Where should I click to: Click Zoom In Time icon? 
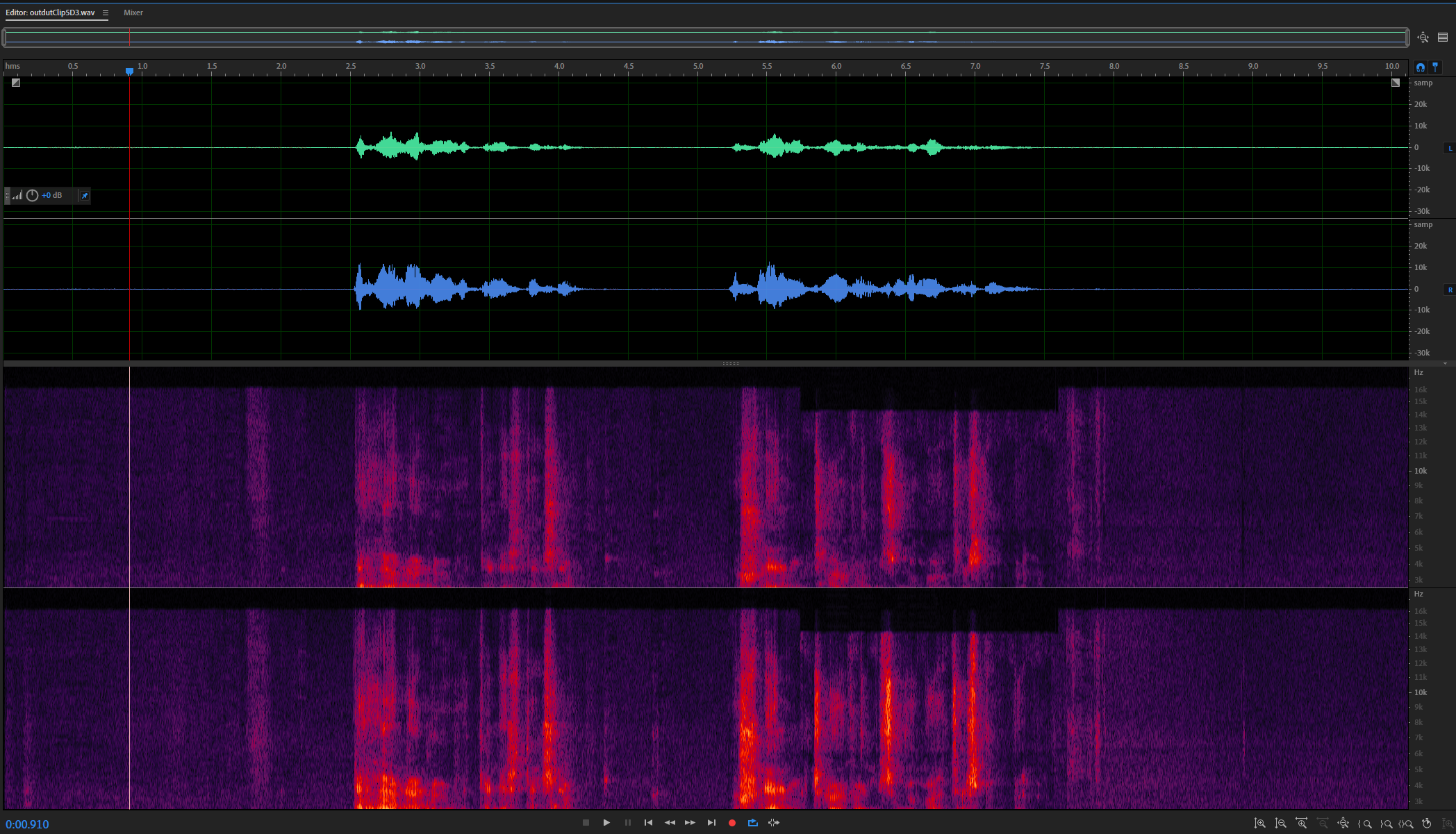(x=1301, y=824)
